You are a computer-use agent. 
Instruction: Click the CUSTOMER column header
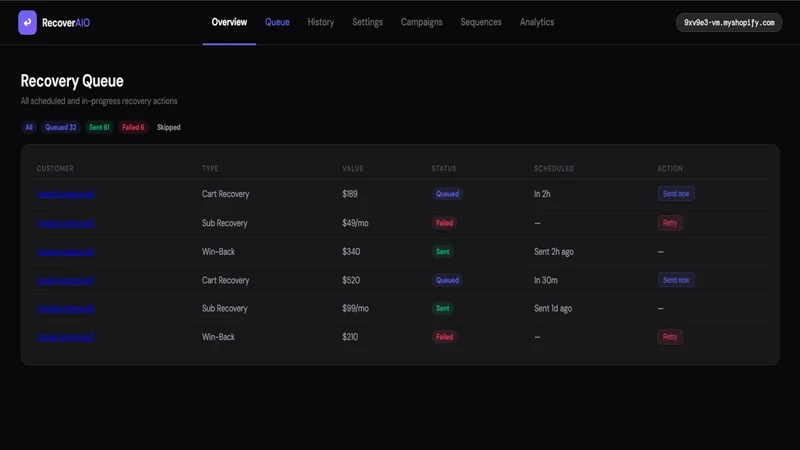point(55,168)
